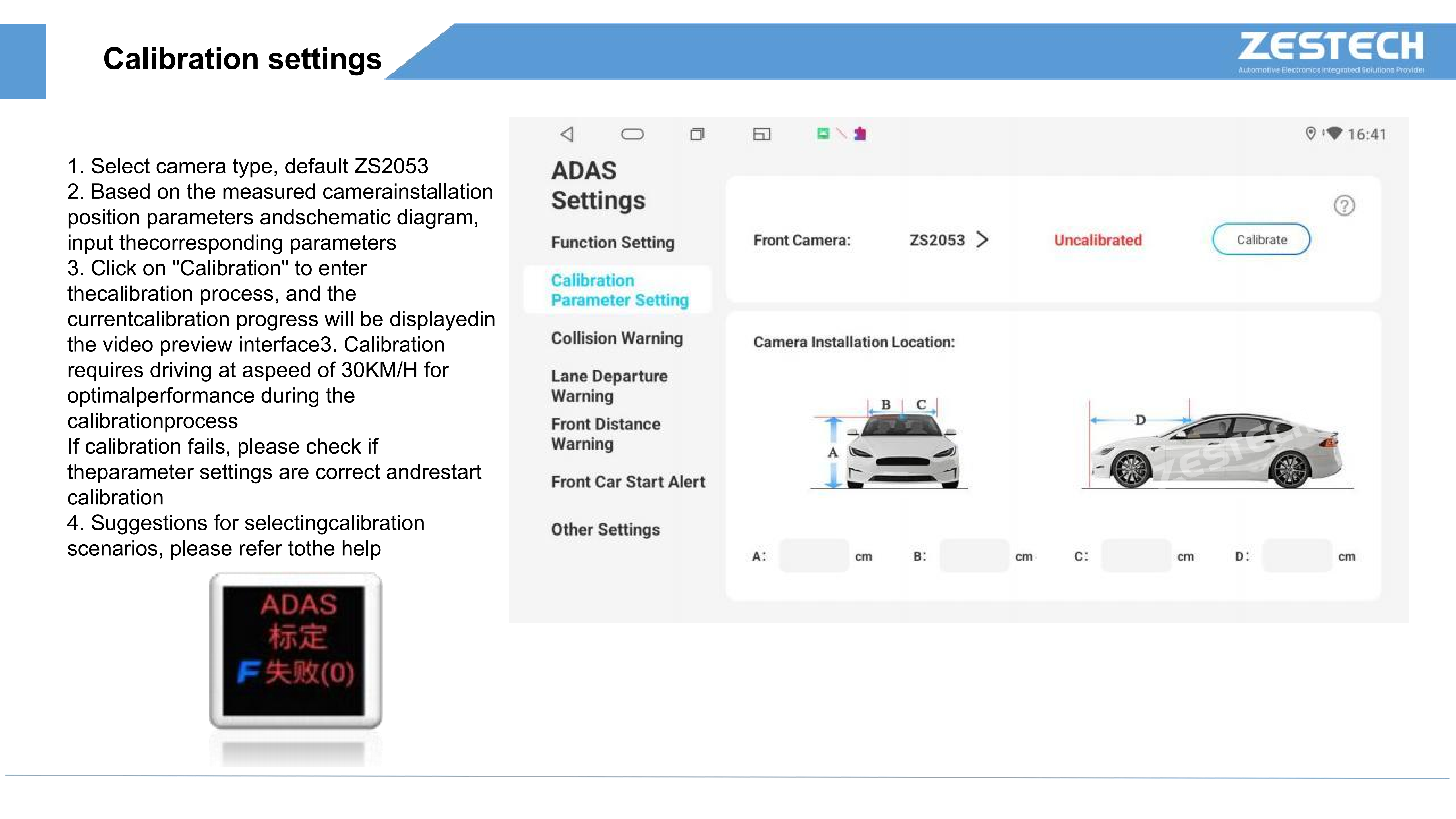Select Front Car Start Alert

628,481
